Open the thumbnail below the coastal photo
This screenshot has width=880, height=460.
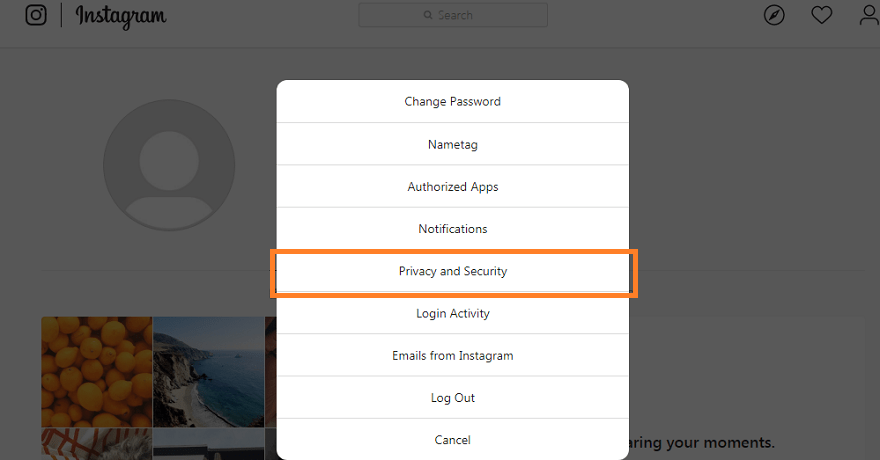pyautogui.click(x=208, y=445)
